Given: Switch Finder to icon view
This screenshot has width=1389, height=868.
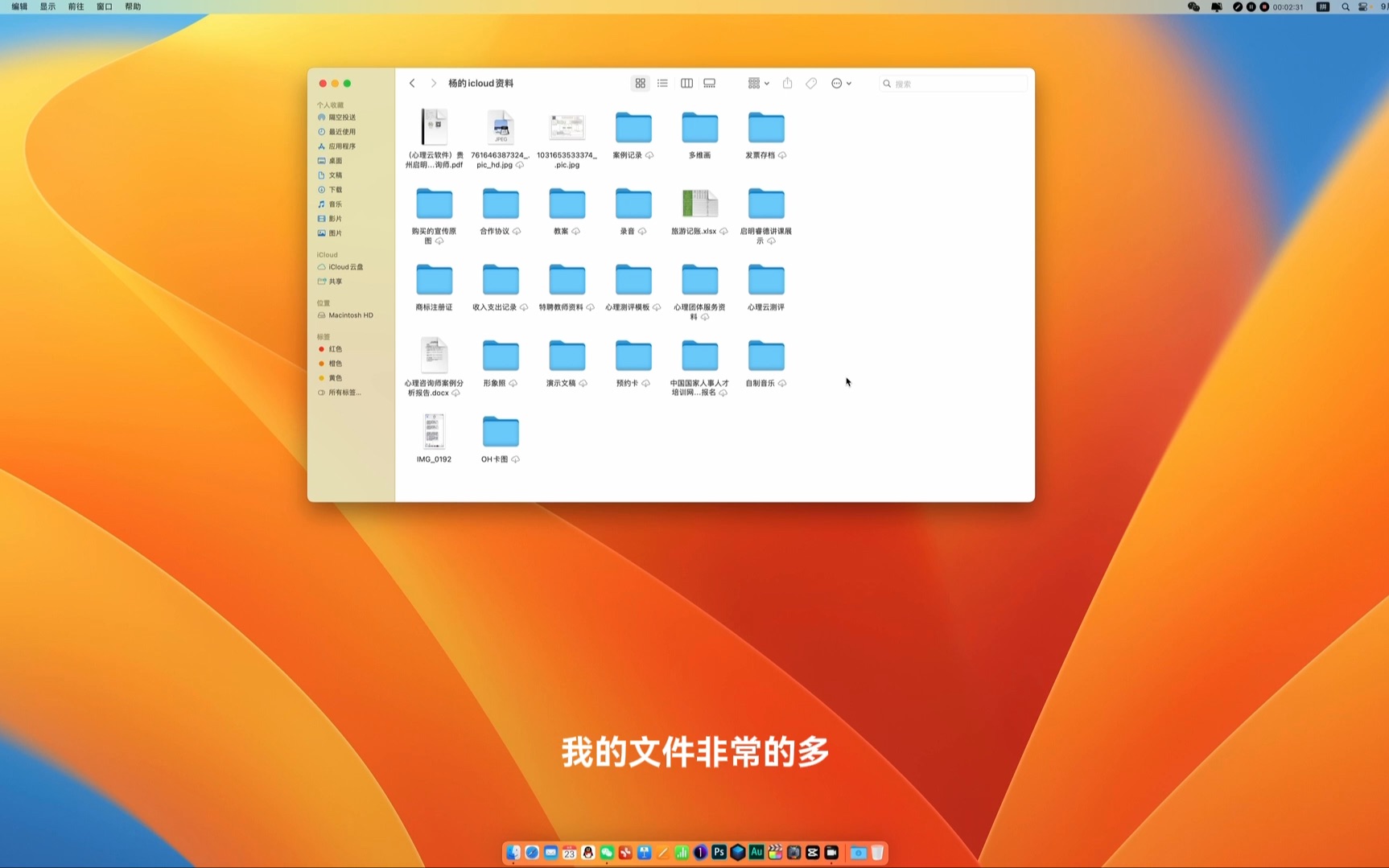Looking at the screenshot, I should coord(641,84).
